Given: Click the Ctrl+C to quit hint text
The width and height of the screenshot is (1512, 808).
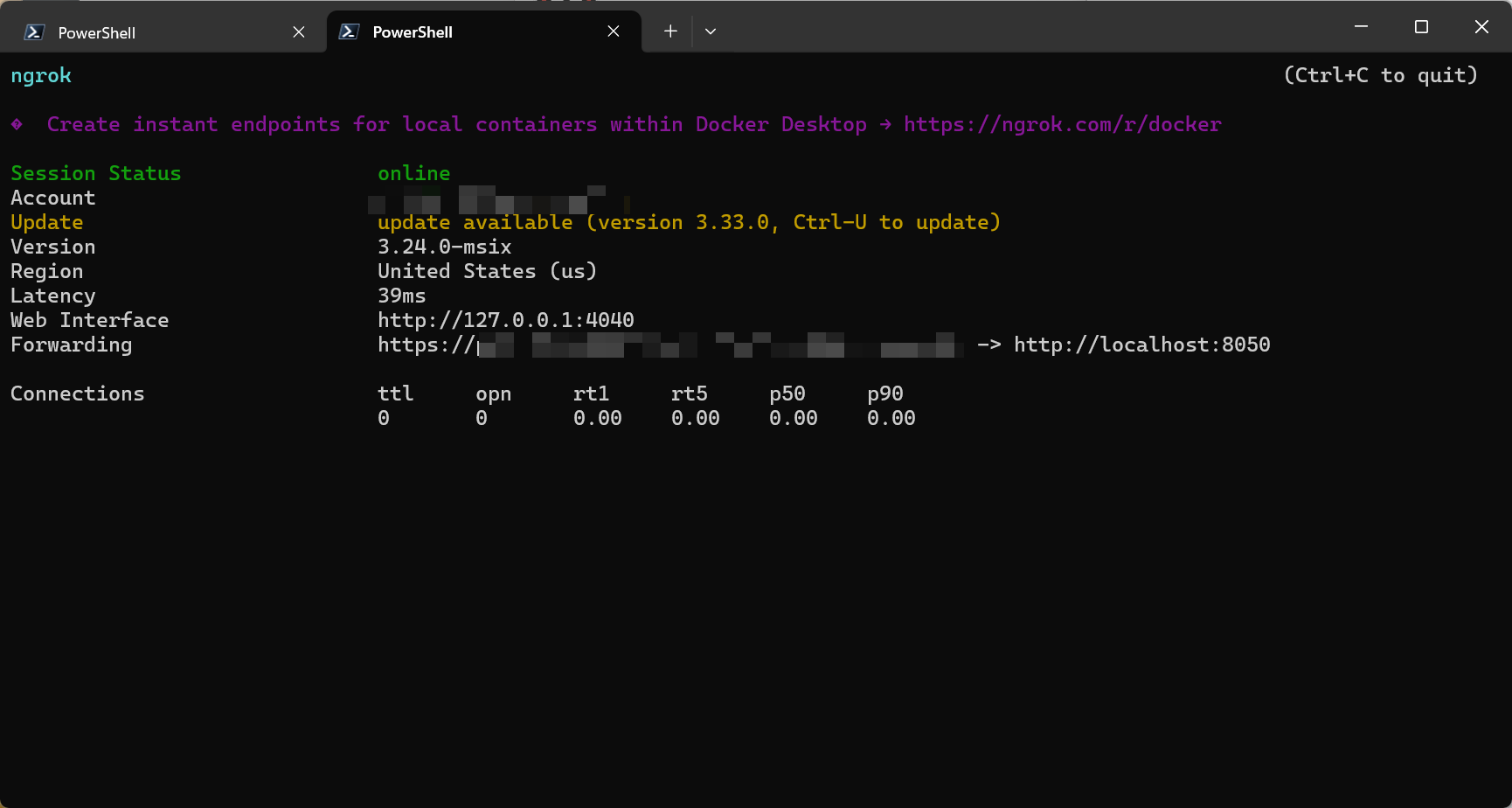Looking at the screenshot, I should coord(1379,75).
